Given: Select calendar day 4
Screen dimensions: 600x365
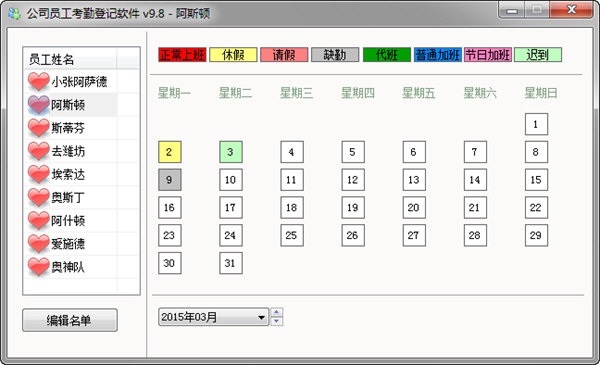Looking at the screenshot, I should 292,152.
